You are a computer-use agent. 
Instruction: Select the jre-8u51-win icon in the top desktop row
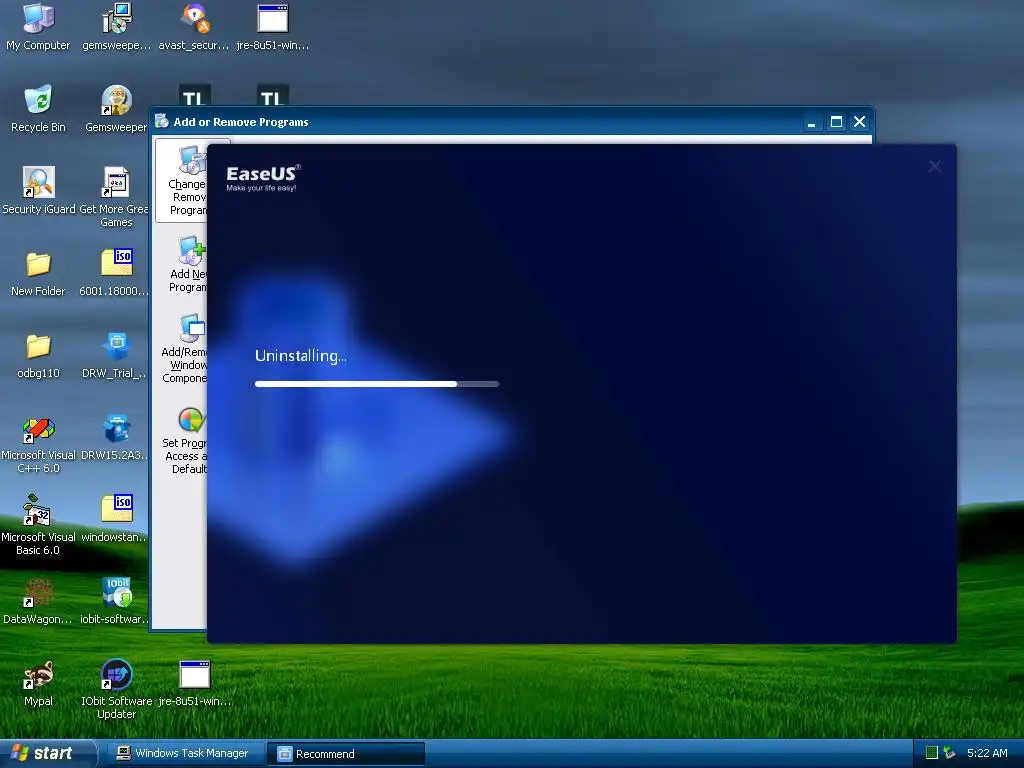(272, 27)
